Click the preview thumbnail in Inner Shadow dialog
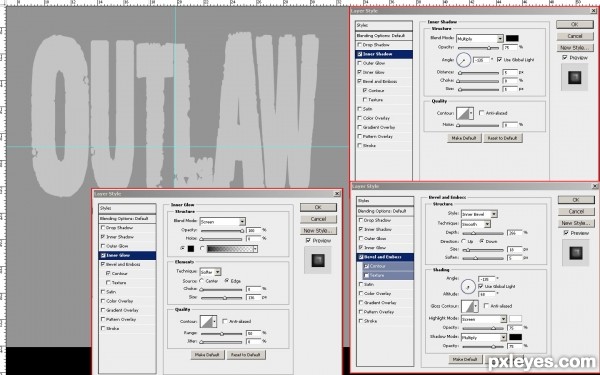600x375 pixels. click(x=574, y=77)
